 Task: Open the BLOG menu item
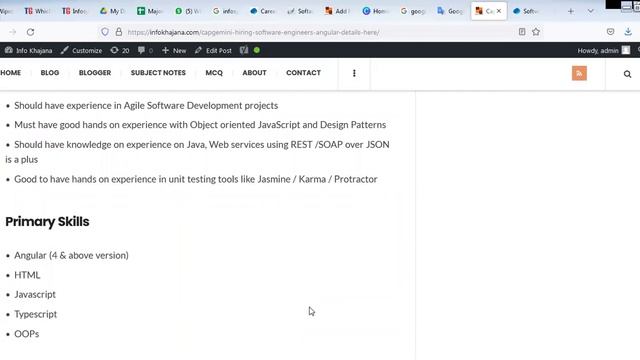(x=50, y=73)
